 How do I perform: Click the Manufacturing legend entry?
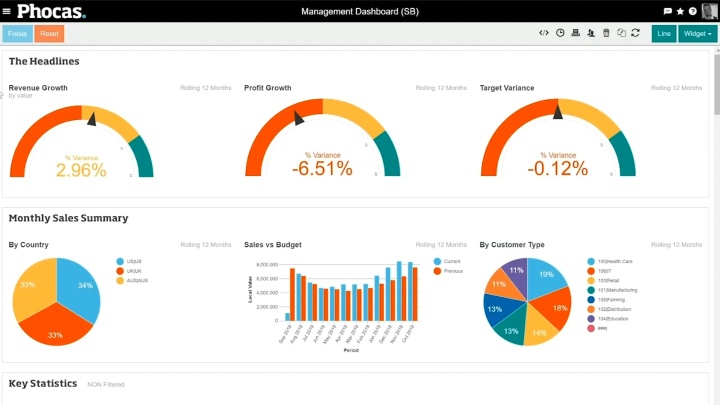click(613, 290)
